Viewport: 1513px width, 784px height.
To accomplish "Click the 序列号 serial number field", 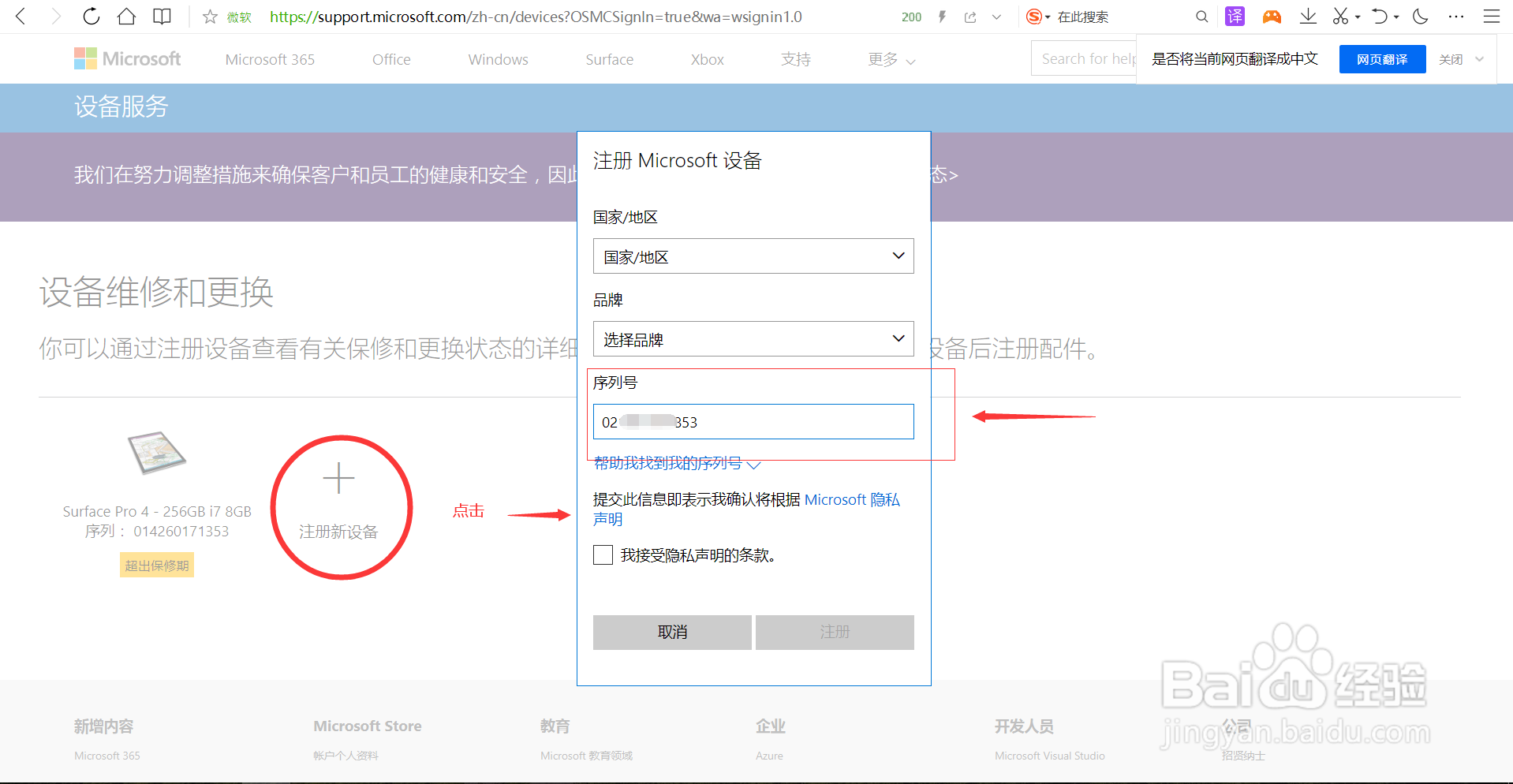I will tap(753, 422).
